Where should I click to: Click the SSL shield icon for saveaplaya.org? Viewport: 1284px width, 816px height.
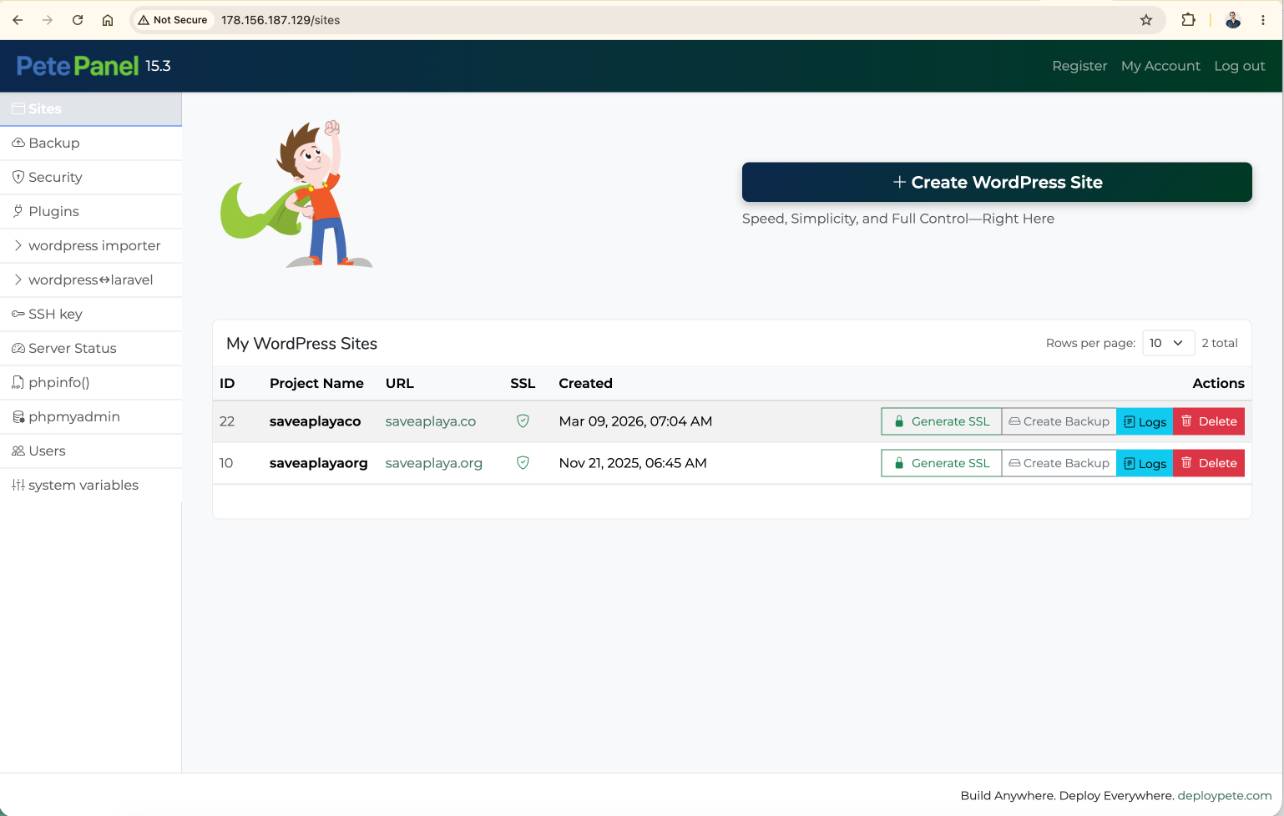(522, 463)
